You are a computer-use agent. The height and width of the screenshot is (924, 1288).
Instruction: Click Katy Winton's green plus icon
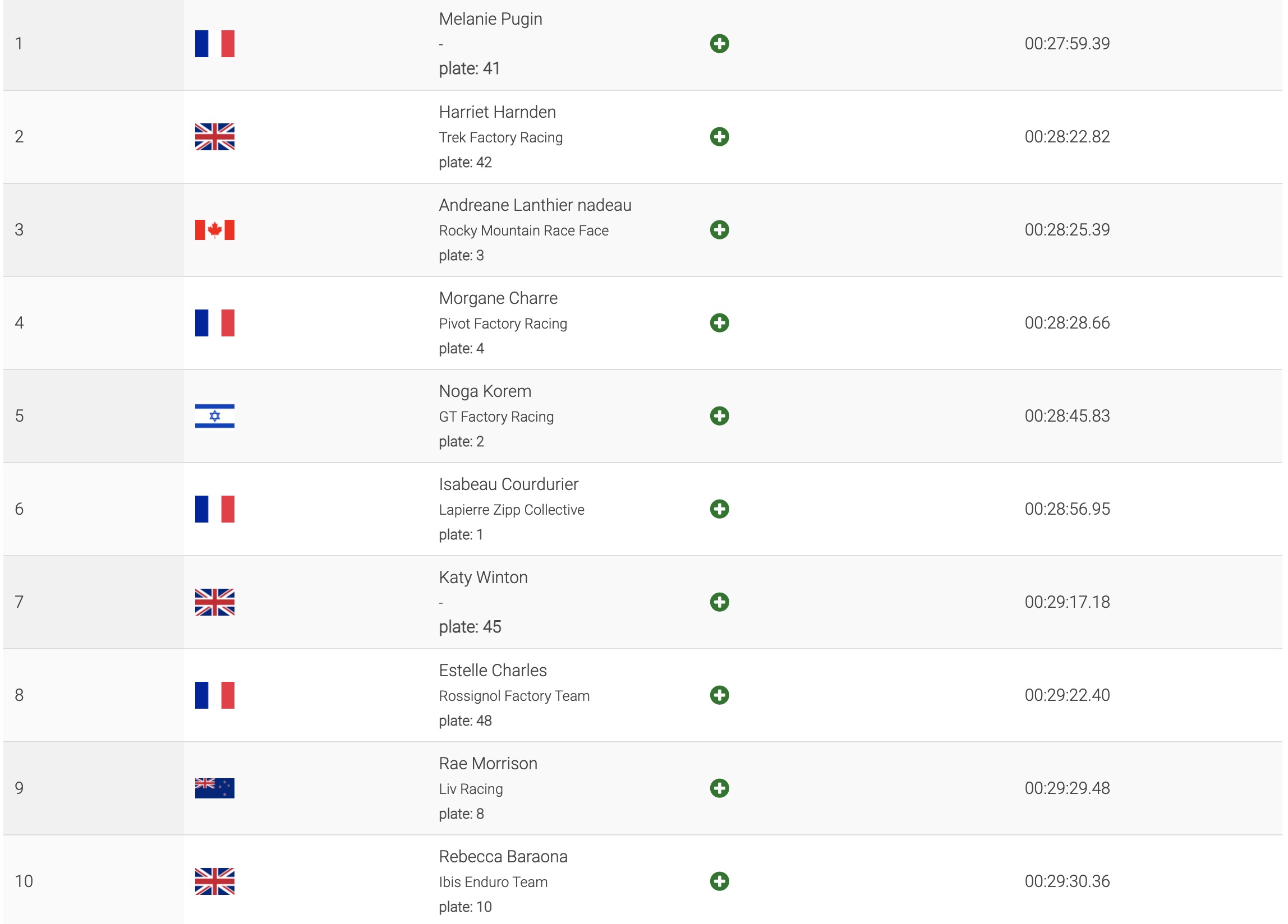(719, 602)
